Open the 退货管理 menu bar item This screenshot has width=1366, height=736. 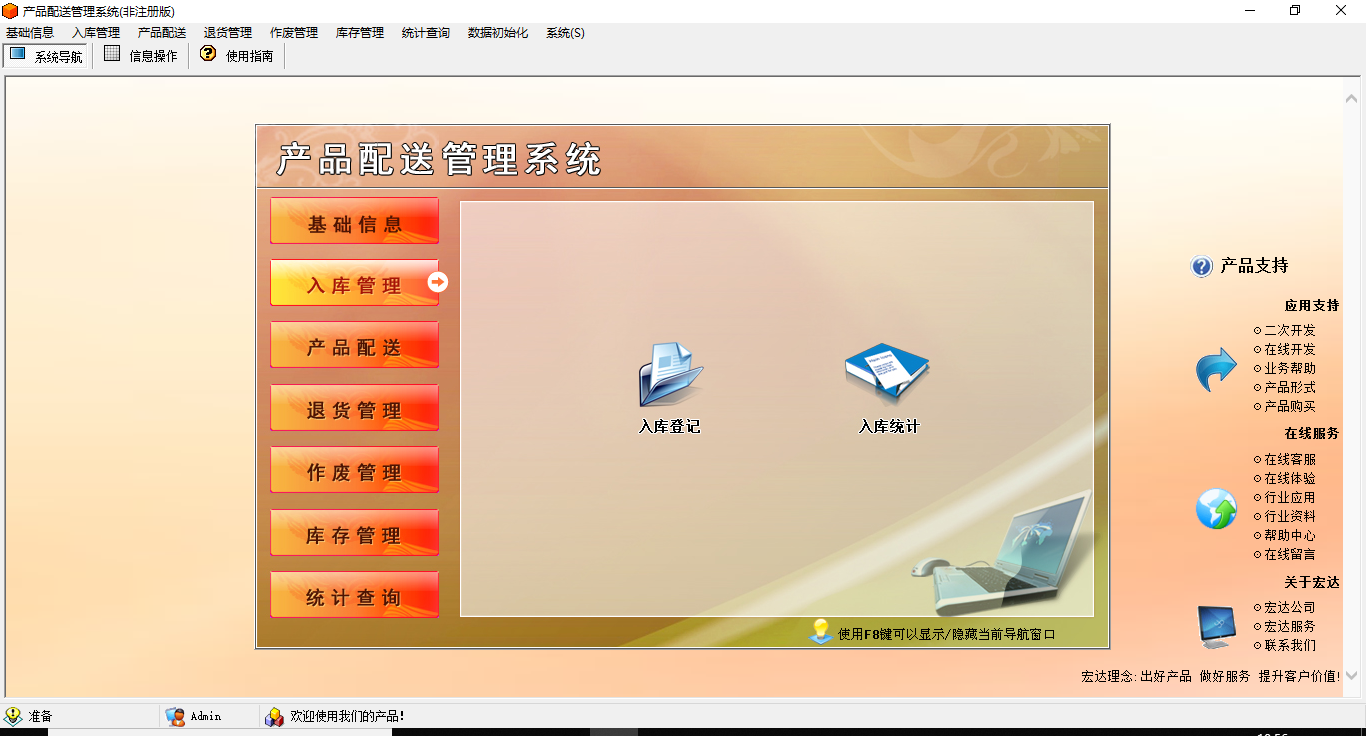[228, 33]
